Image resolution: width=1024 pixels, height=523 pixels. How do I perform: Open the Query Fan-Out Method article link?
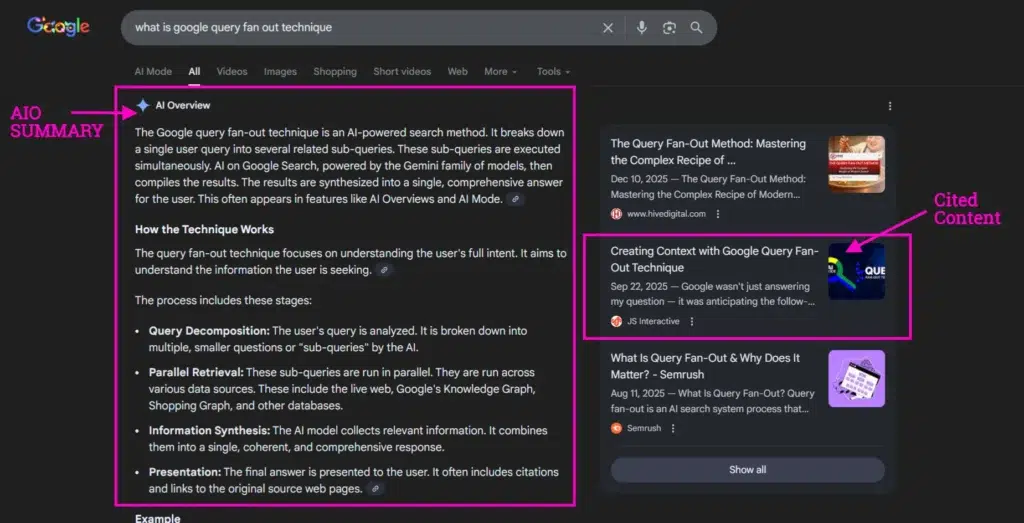pos(709,151)
